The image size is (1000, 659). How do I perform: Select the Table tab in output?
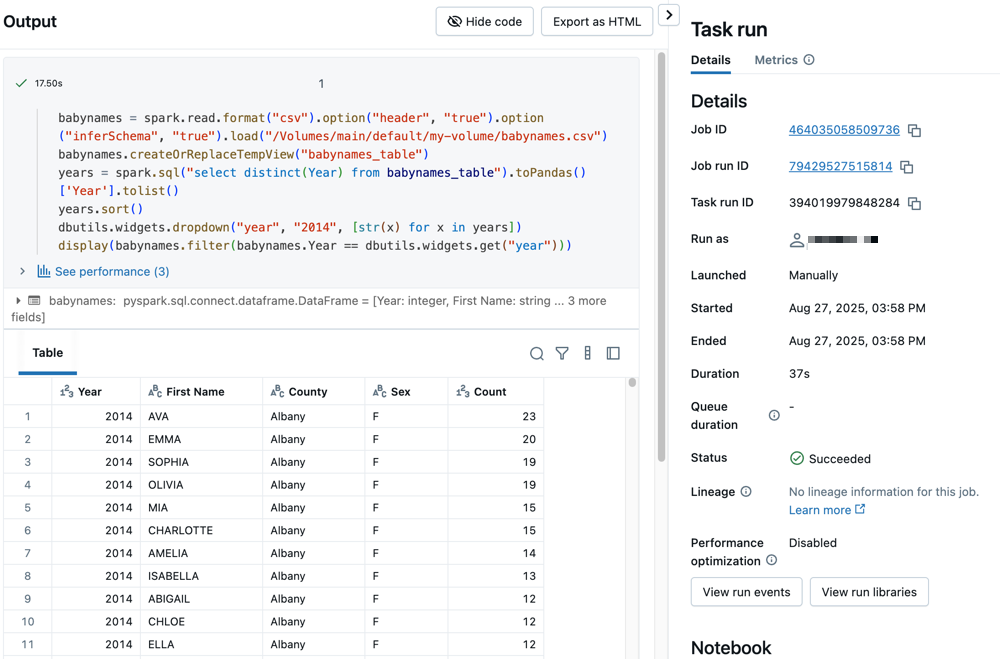pos(47,353)
